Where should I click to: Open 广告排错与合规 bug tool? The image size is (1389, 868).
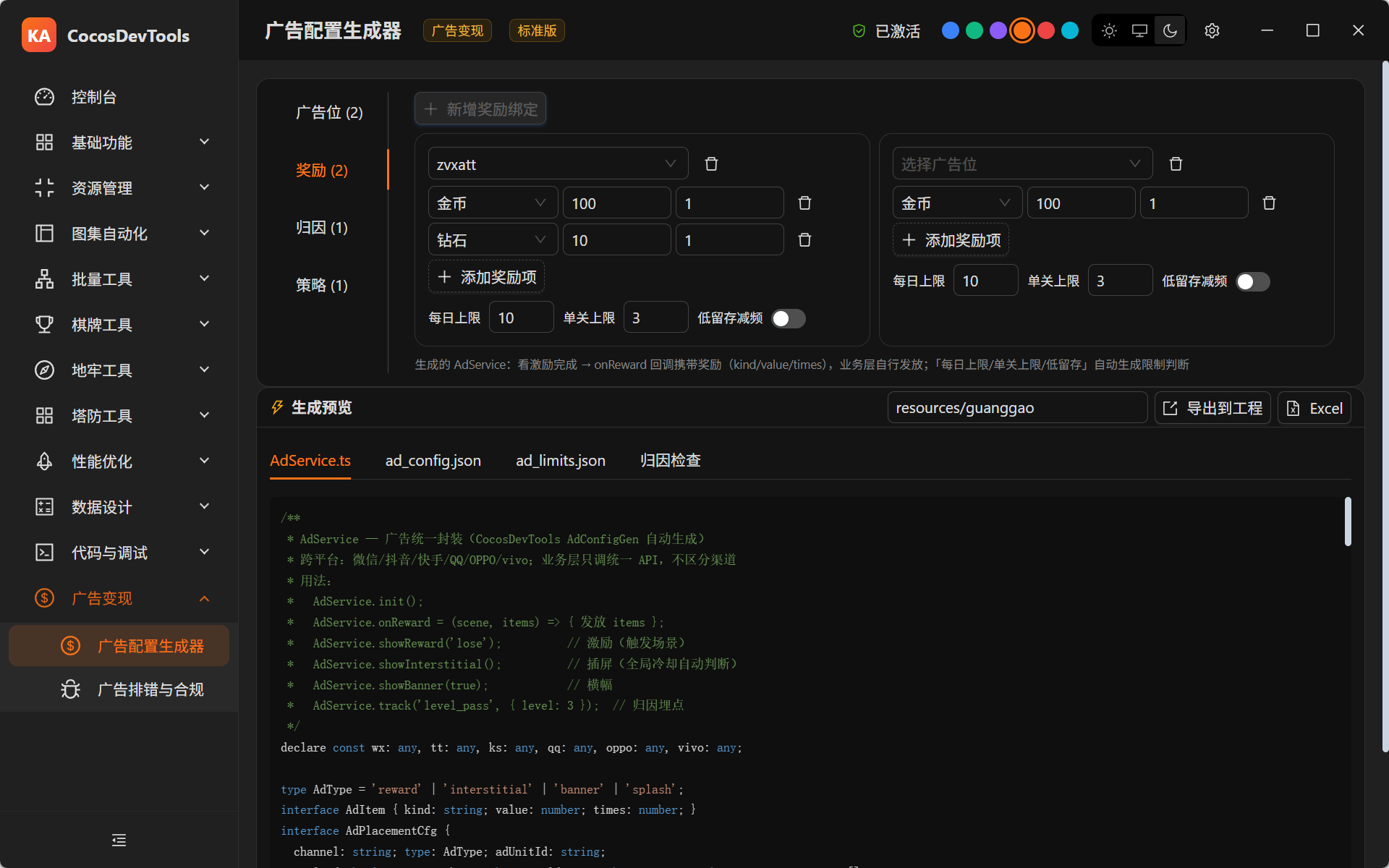point(119,689)
